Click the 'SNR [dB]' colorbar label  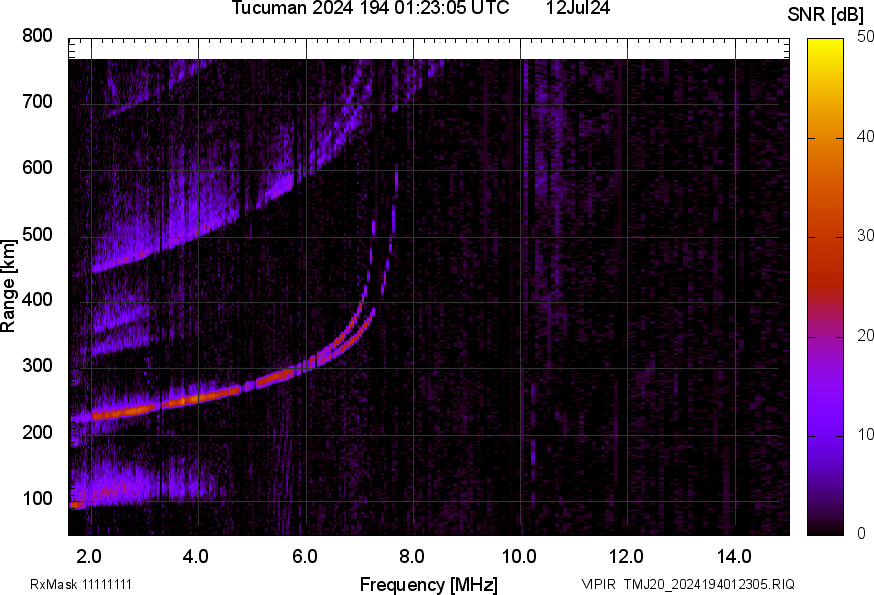(x=825, y=14)
